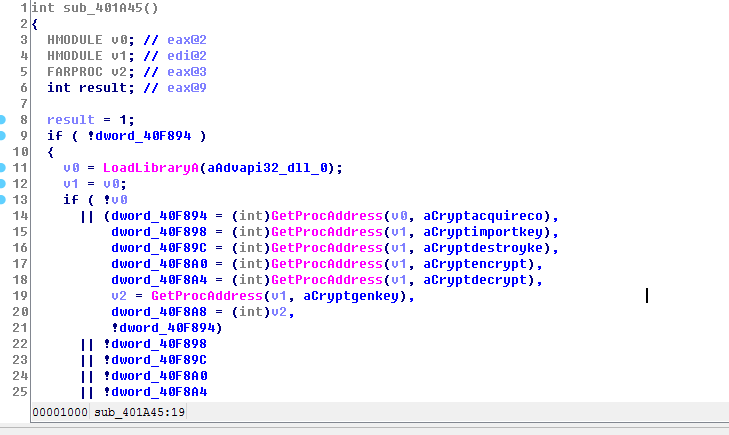Click the blue dot next to line 12
Viewport: 729px width, 435px height.
click(x=3, y=183)
